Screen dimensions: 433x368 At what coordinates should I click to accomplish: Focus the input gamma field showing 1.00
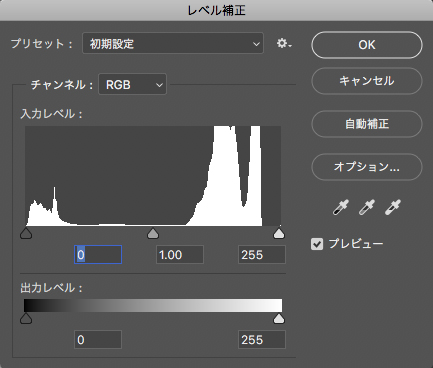click(x=180, y=255)
